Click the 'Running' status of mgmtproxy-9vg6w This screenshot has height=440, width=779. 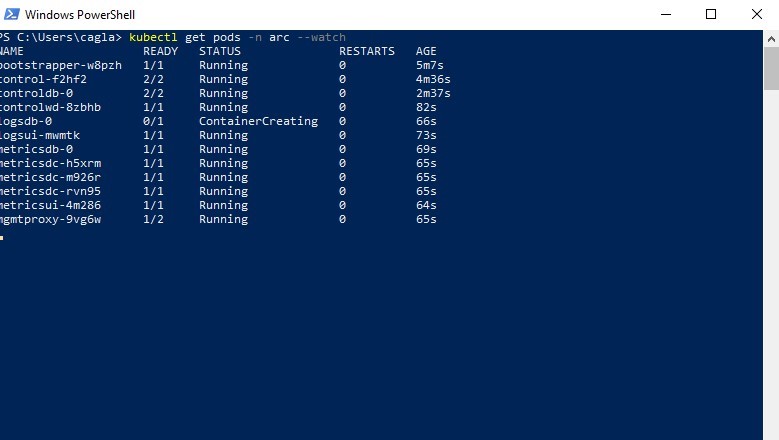point(224,220)
